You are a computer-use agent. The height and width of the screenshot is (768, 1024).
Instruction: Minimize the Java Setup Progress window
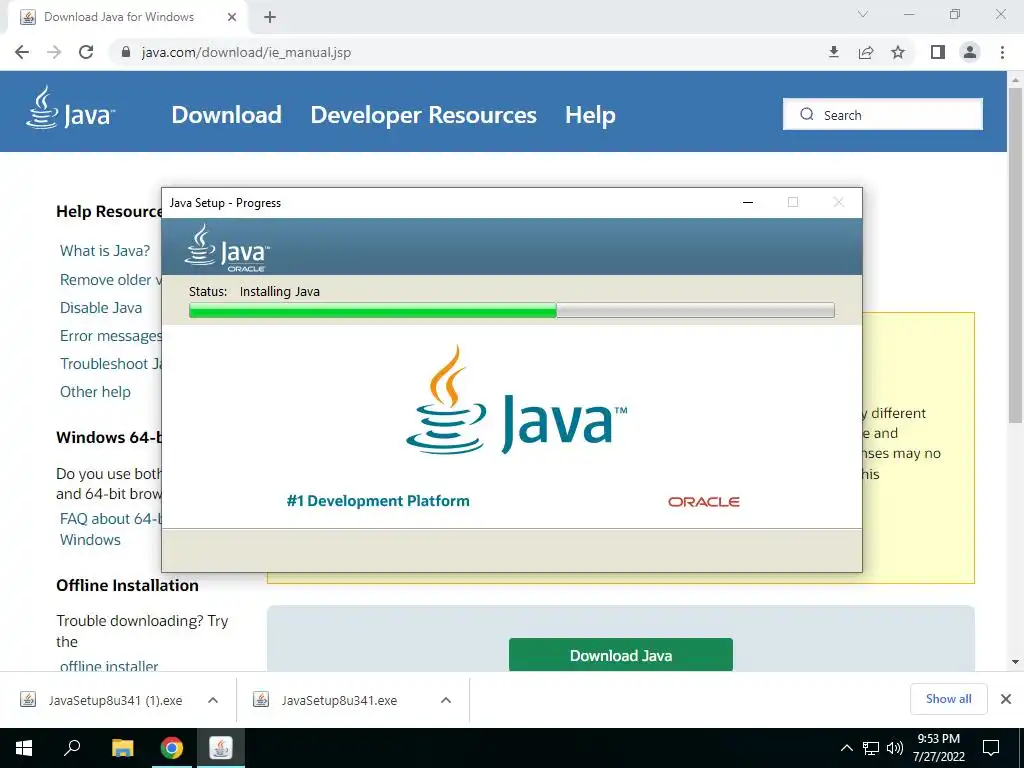coord(748,202)
